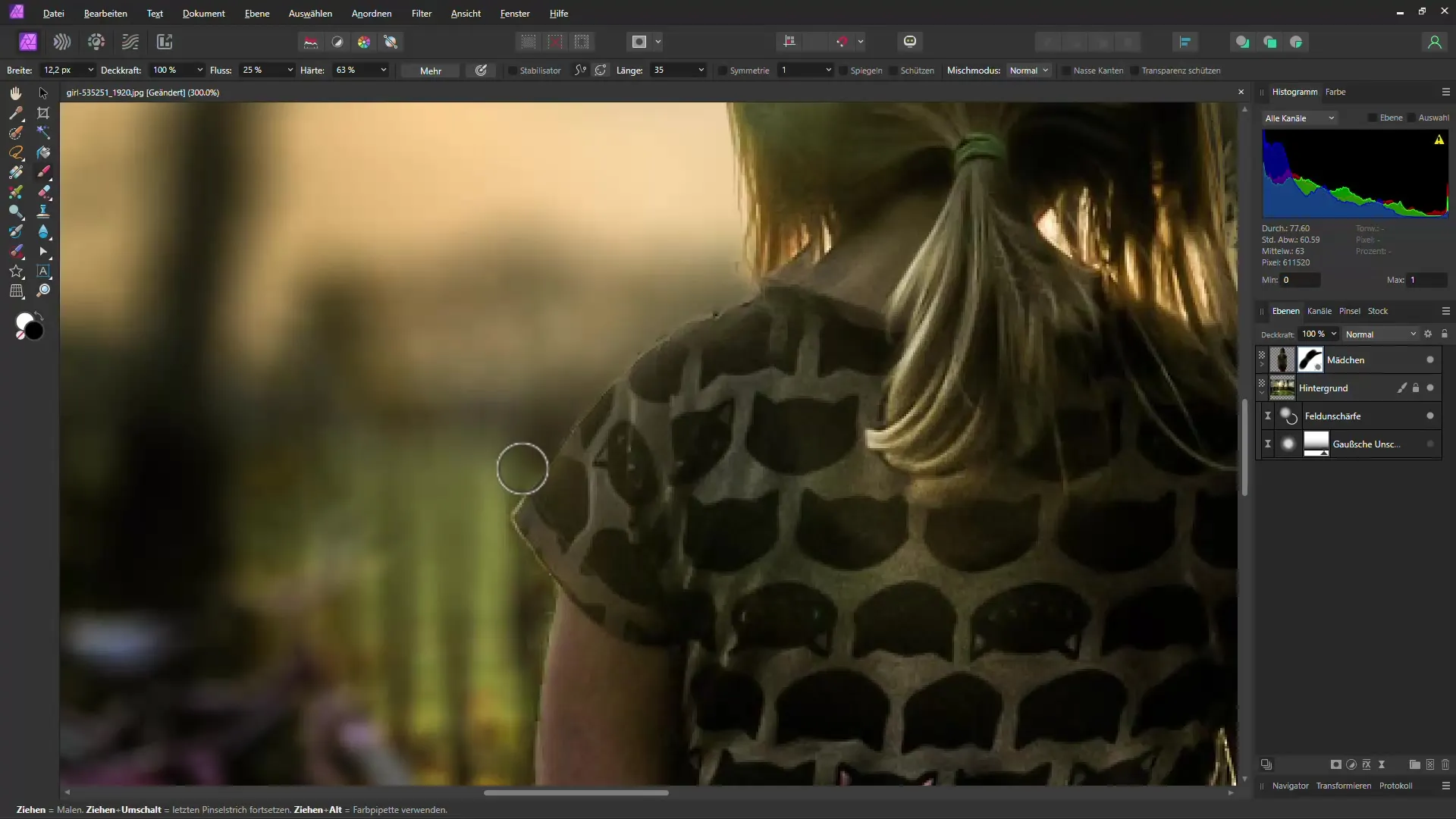Enable the Nasse Kanten checkbox
This screenshot has height=819, width=1456.
coord(1066,71)
